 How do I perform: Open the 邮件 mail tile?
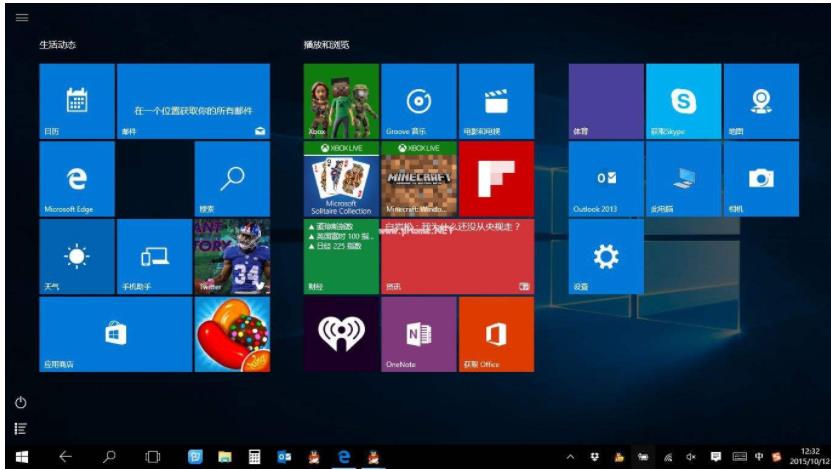pyautogui.click(x=193, y=101)
